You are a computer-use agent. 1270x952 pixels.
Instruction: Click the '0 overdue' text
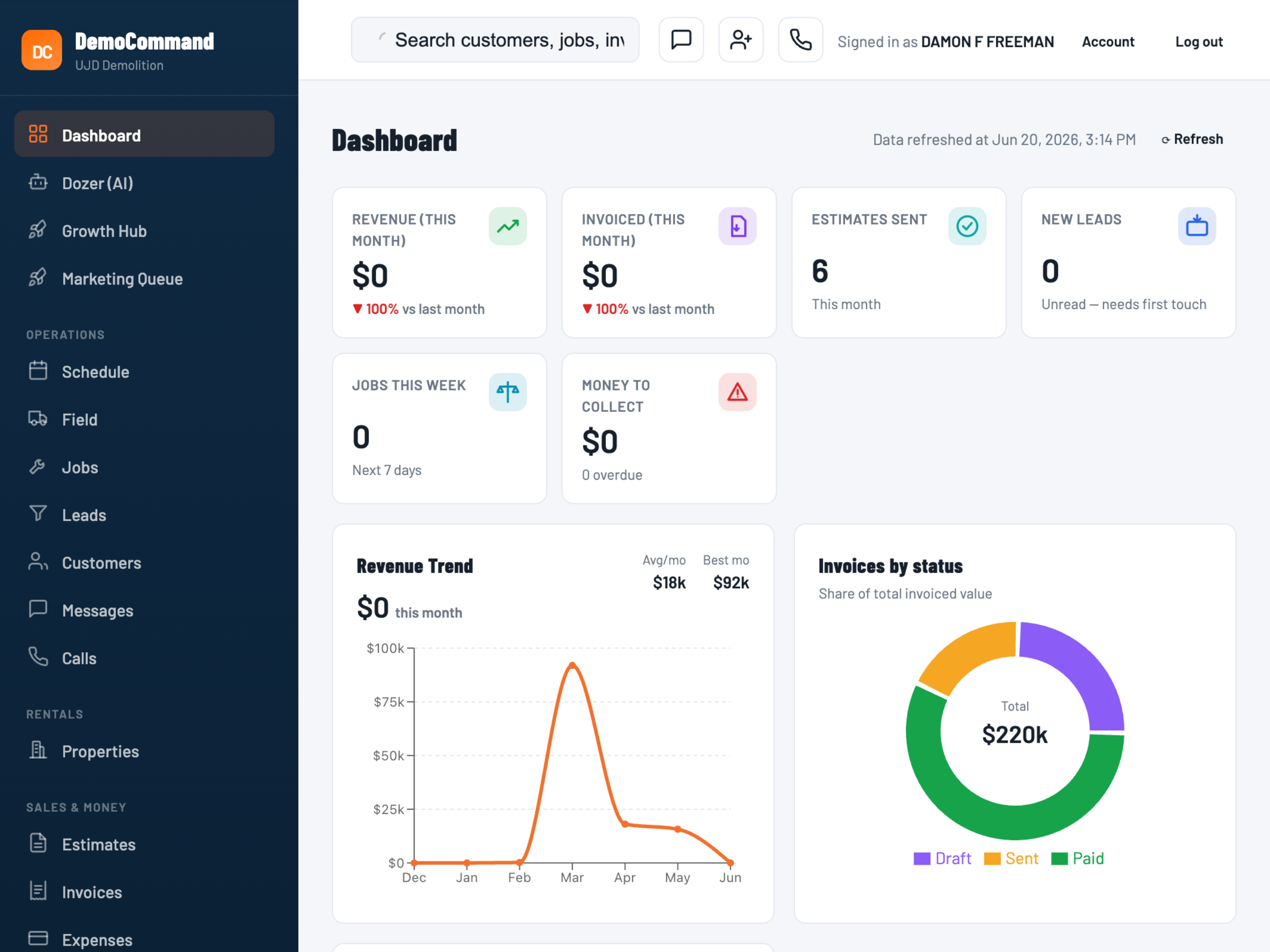tap(612, 475)
